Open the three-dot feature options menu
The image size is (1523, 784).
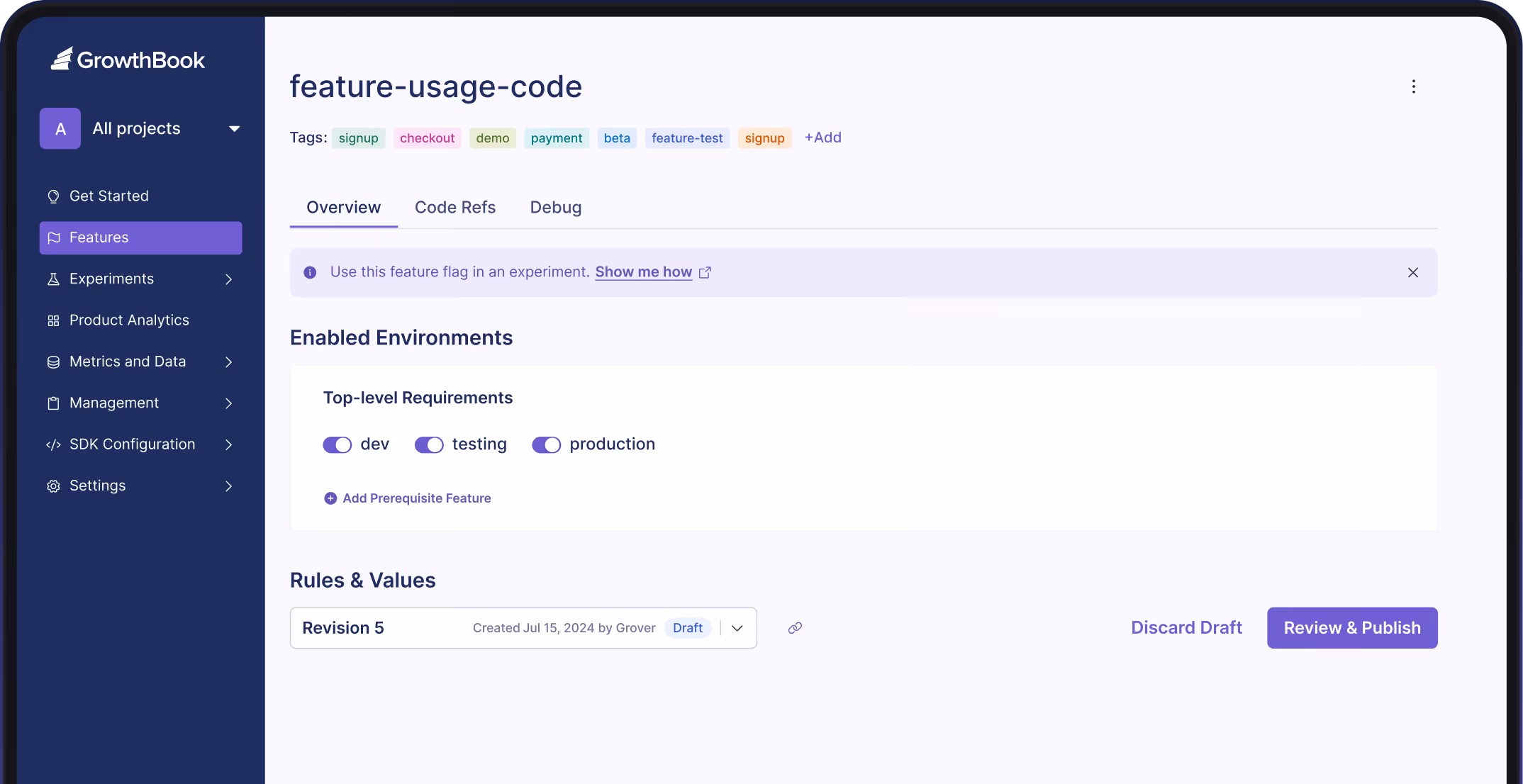1414,86
